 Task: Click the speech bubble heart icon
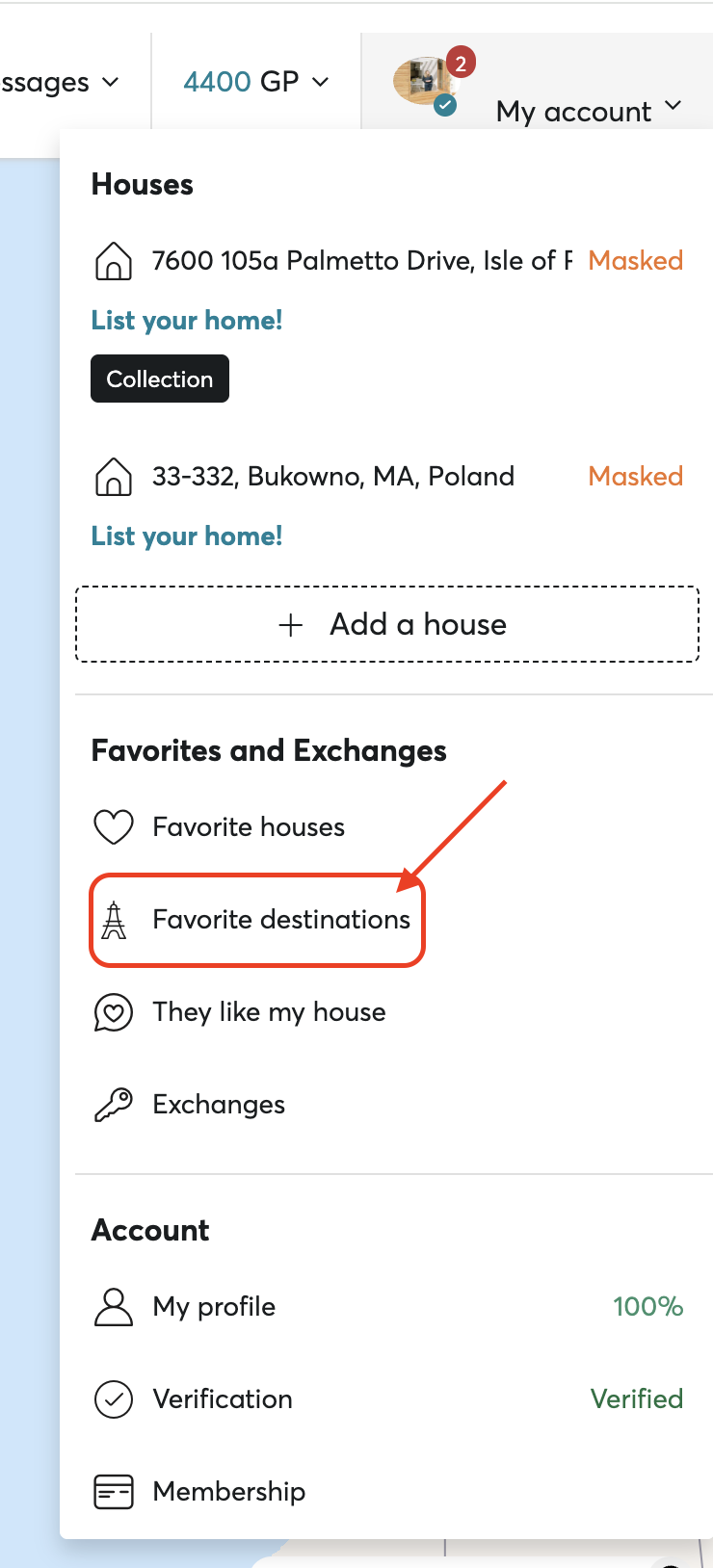click(x=114, y=1012)
